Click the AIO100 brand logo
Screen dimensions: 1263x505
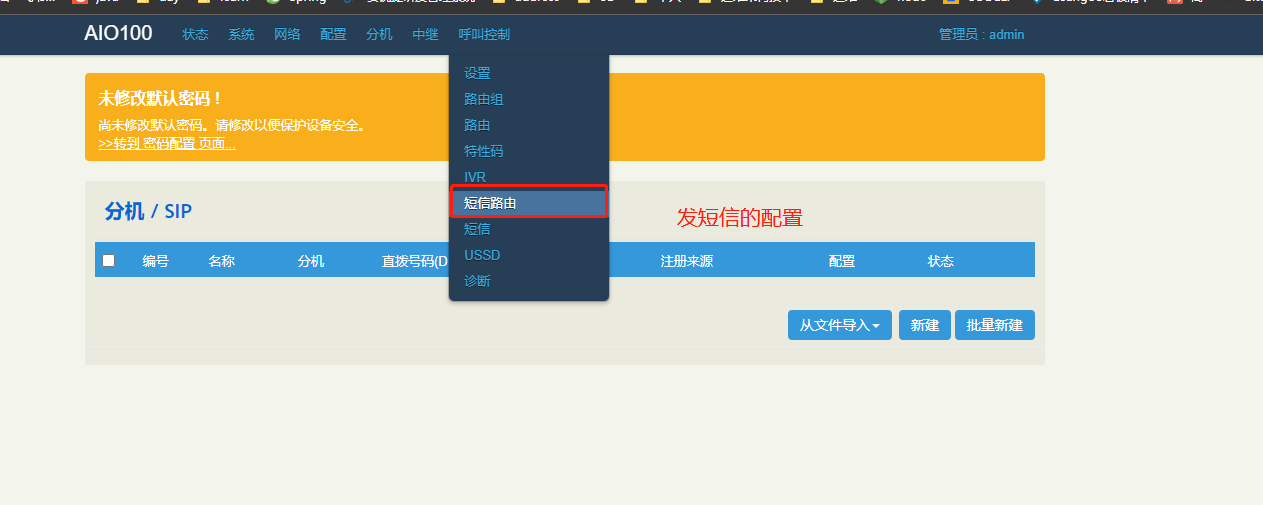tap(118, 34)
